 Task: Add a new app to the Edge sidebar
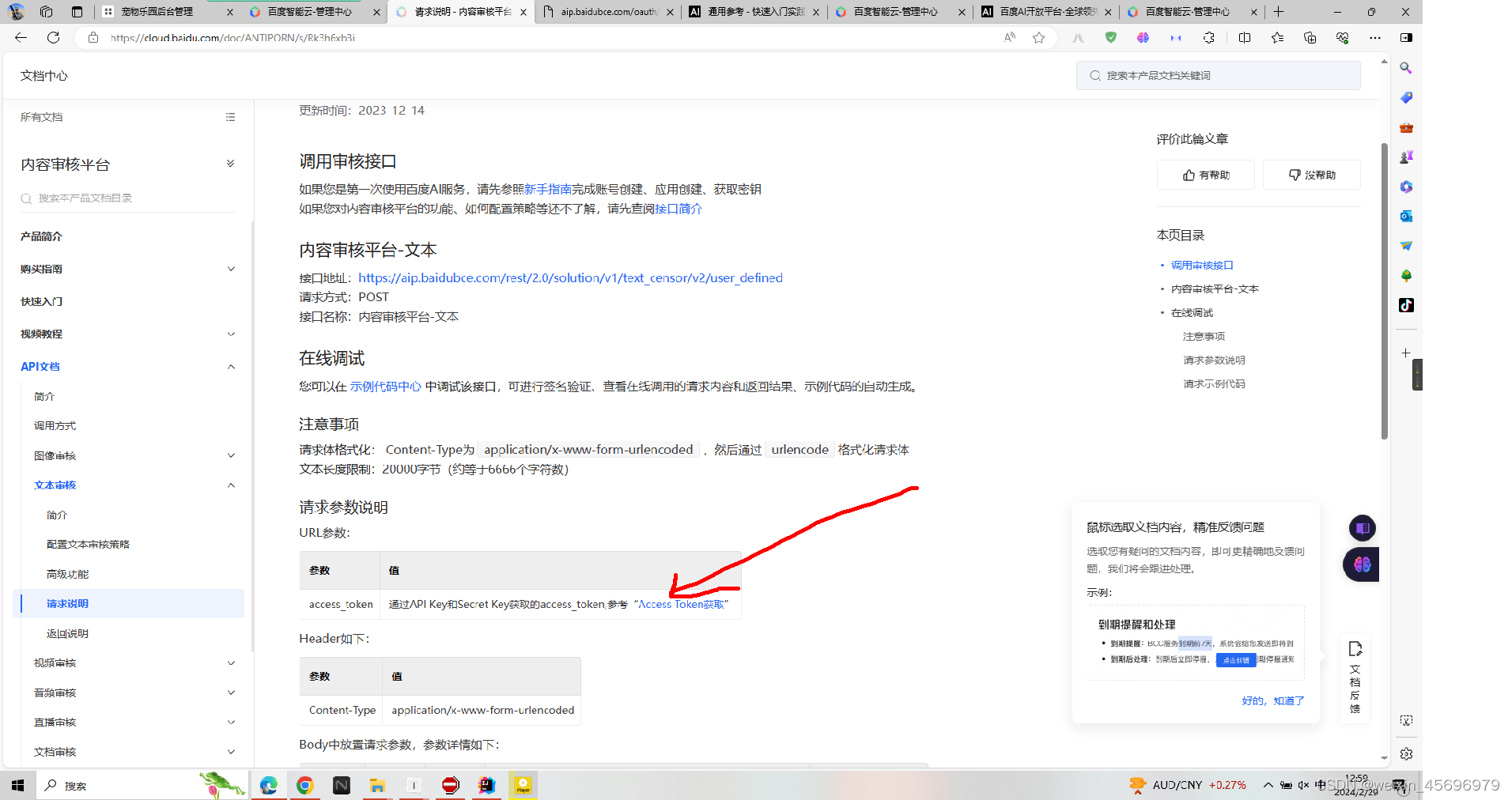pyautogui.click(x=1406, y=353)
